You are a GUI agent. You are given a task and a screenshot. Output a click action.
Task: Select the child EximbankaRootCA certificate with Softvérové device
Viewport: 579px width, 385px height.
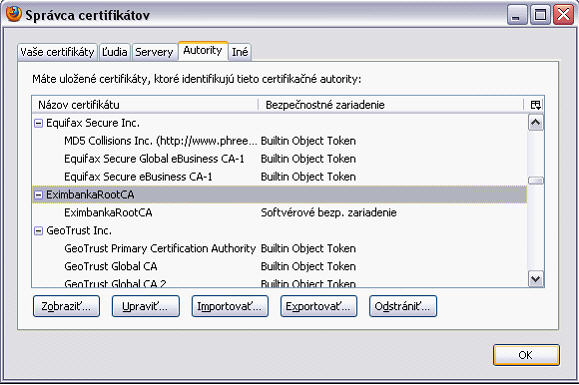[x=280, y=213]
